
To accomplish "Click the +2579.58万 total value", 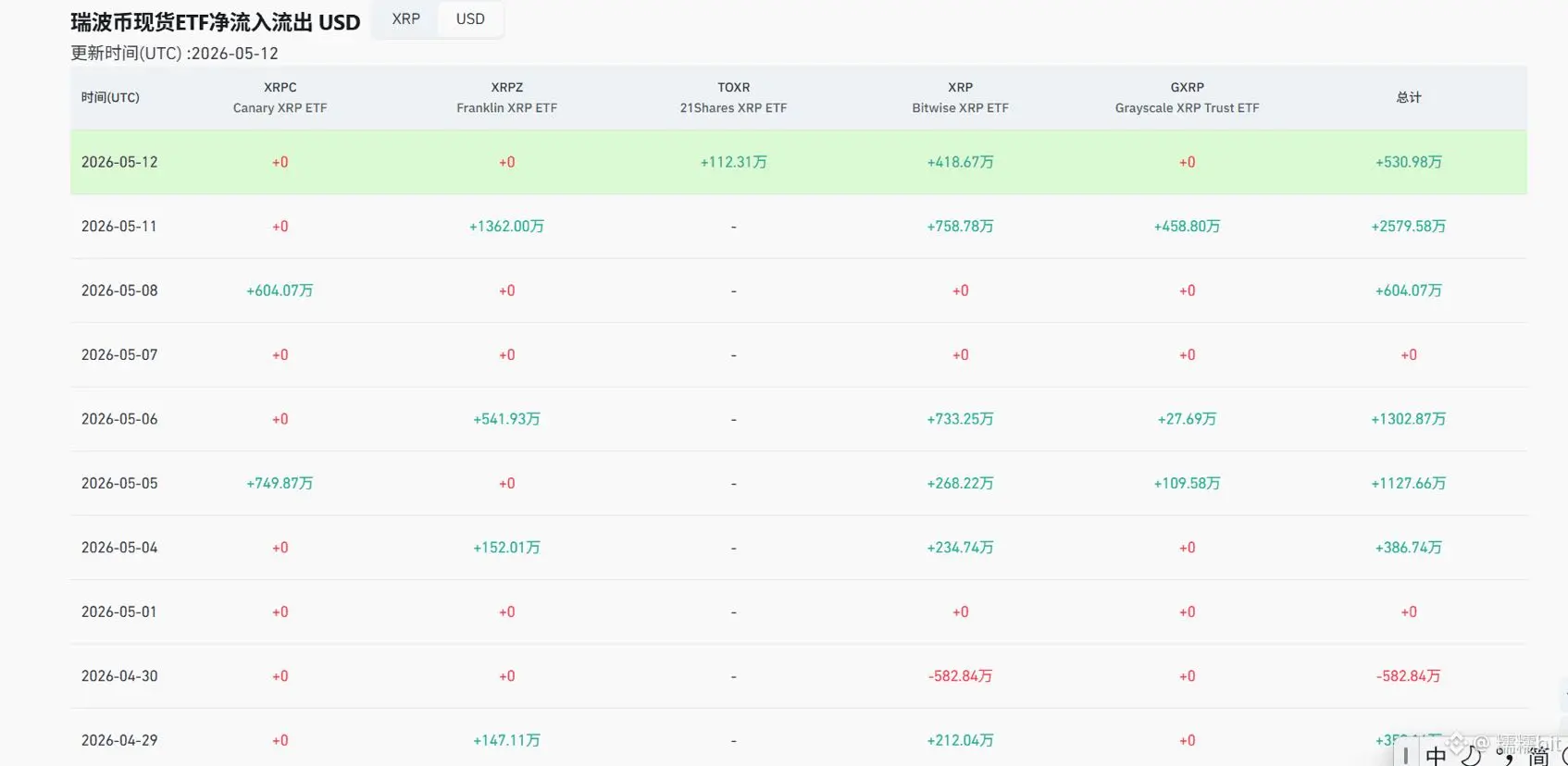I will pos(1409,226).
